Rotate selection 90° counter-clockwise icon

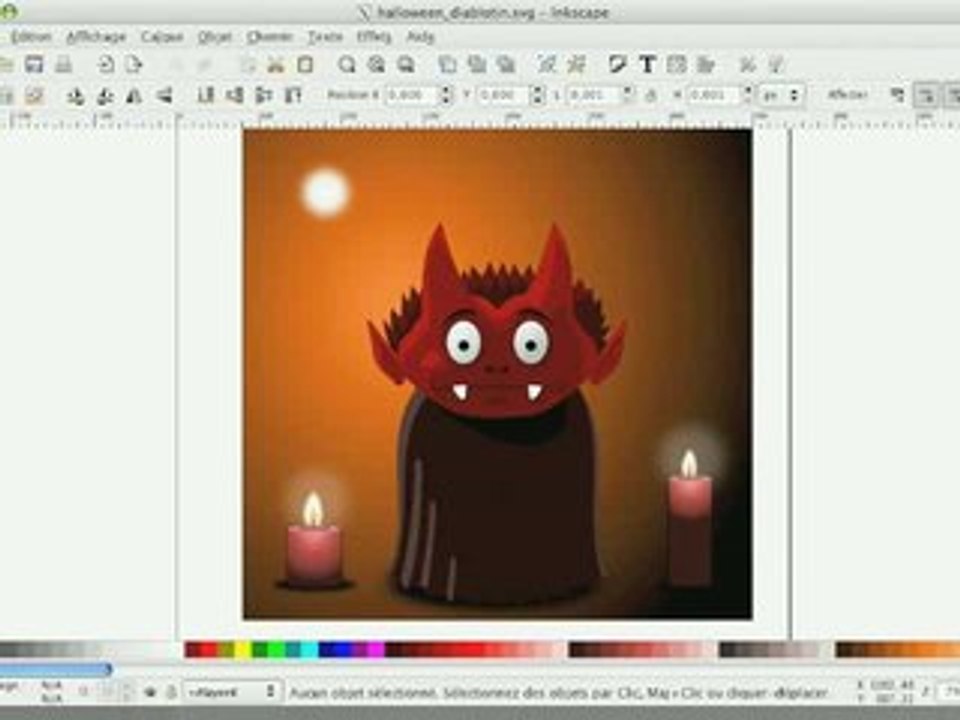coord(75,96)
